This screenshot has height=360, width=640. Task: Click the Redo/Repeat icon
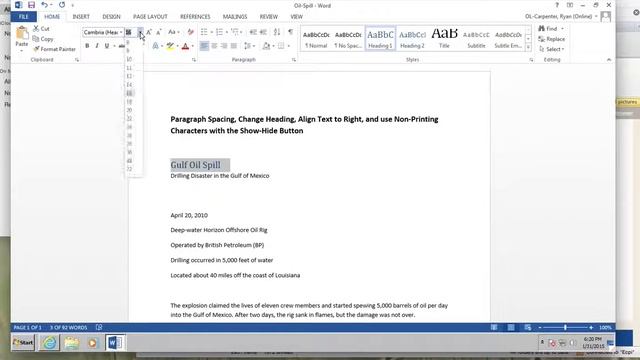(x=62, y=5)
